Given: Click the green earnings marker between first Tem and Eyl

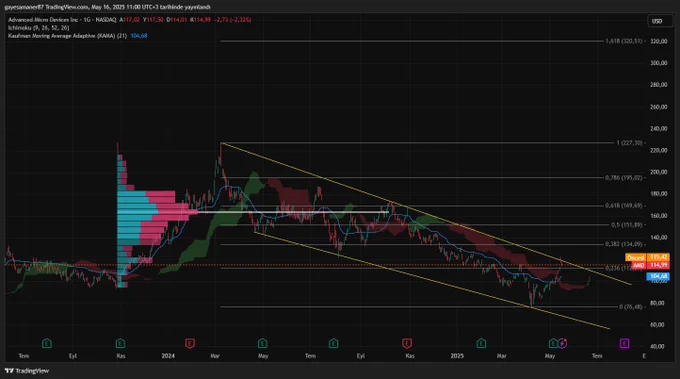Looking at the screenshot, I should point(47,343).
